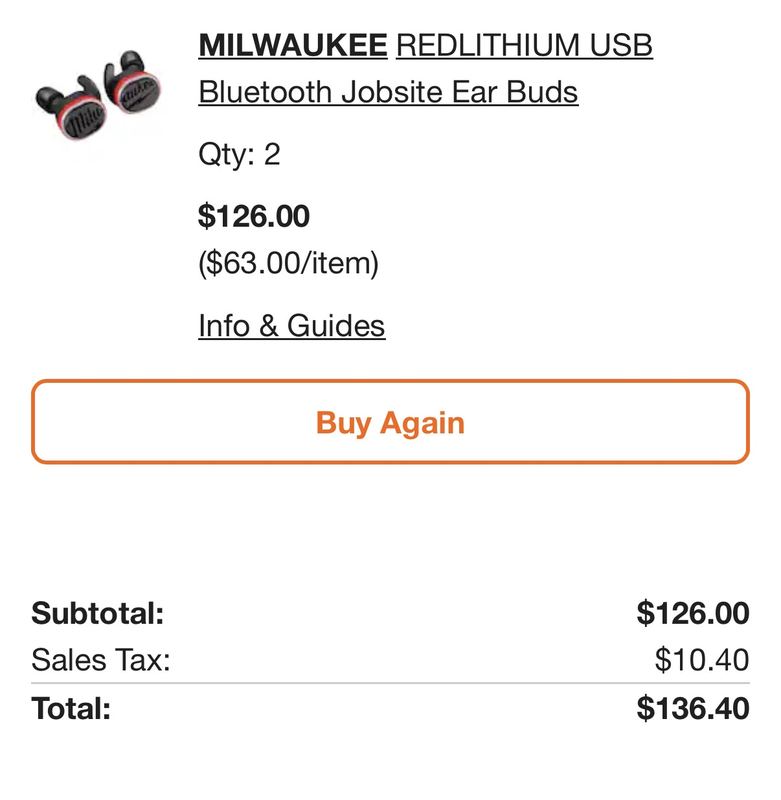Tap the Buy Again button
Screen dimensions: 781x800
tap(390, 422)
